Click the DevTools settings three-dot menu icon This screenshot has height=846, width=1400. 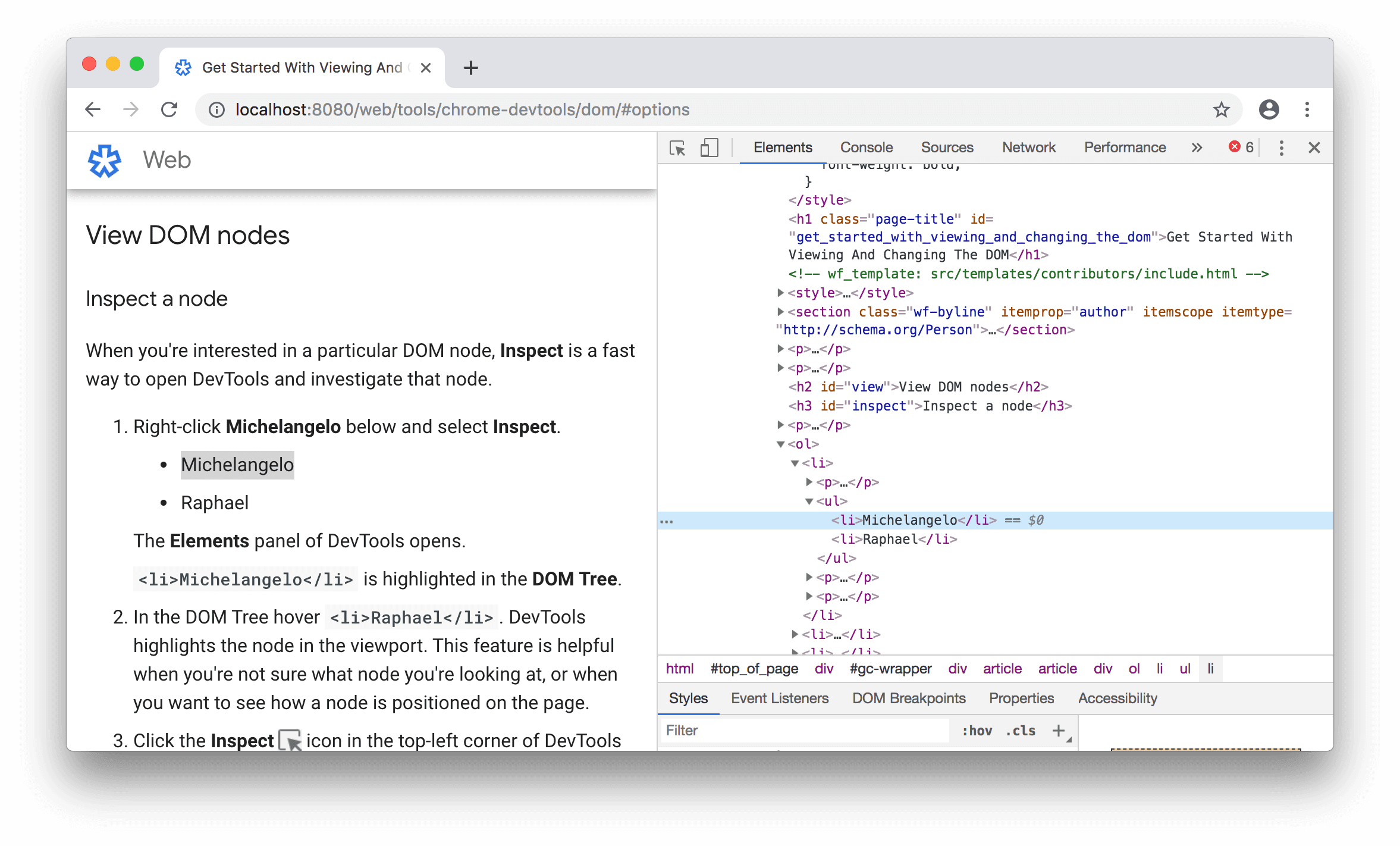[x=1281, y=147]
